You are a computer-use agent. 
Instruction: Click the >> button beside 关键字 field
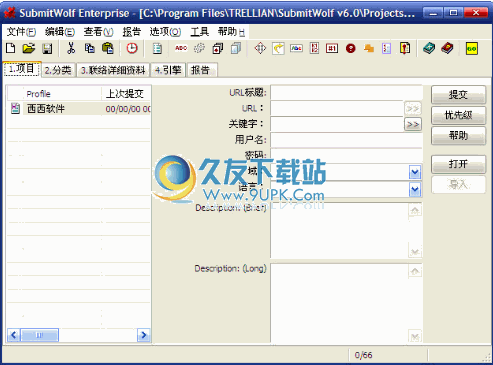click(413, 124)
